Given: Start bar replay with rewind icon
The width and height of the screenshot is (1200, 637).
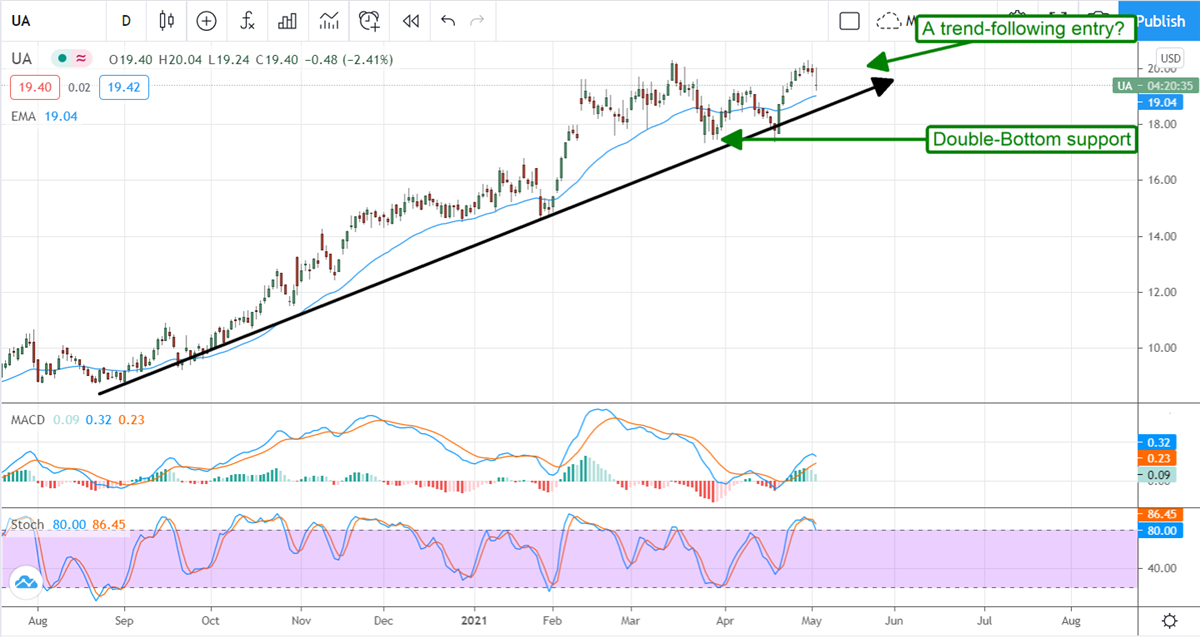Looking at the screenshot, I should click(x=410, y=21).
